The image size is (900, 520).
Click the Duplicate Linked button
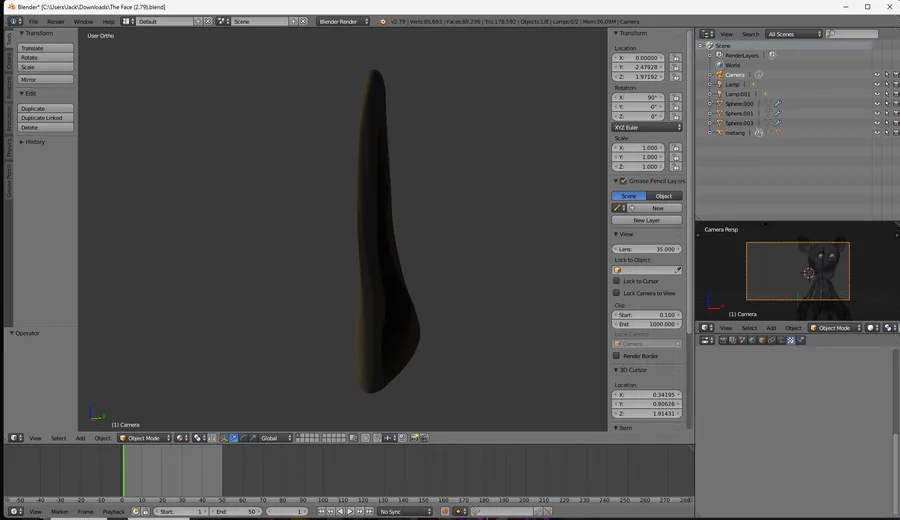(45, 118)
